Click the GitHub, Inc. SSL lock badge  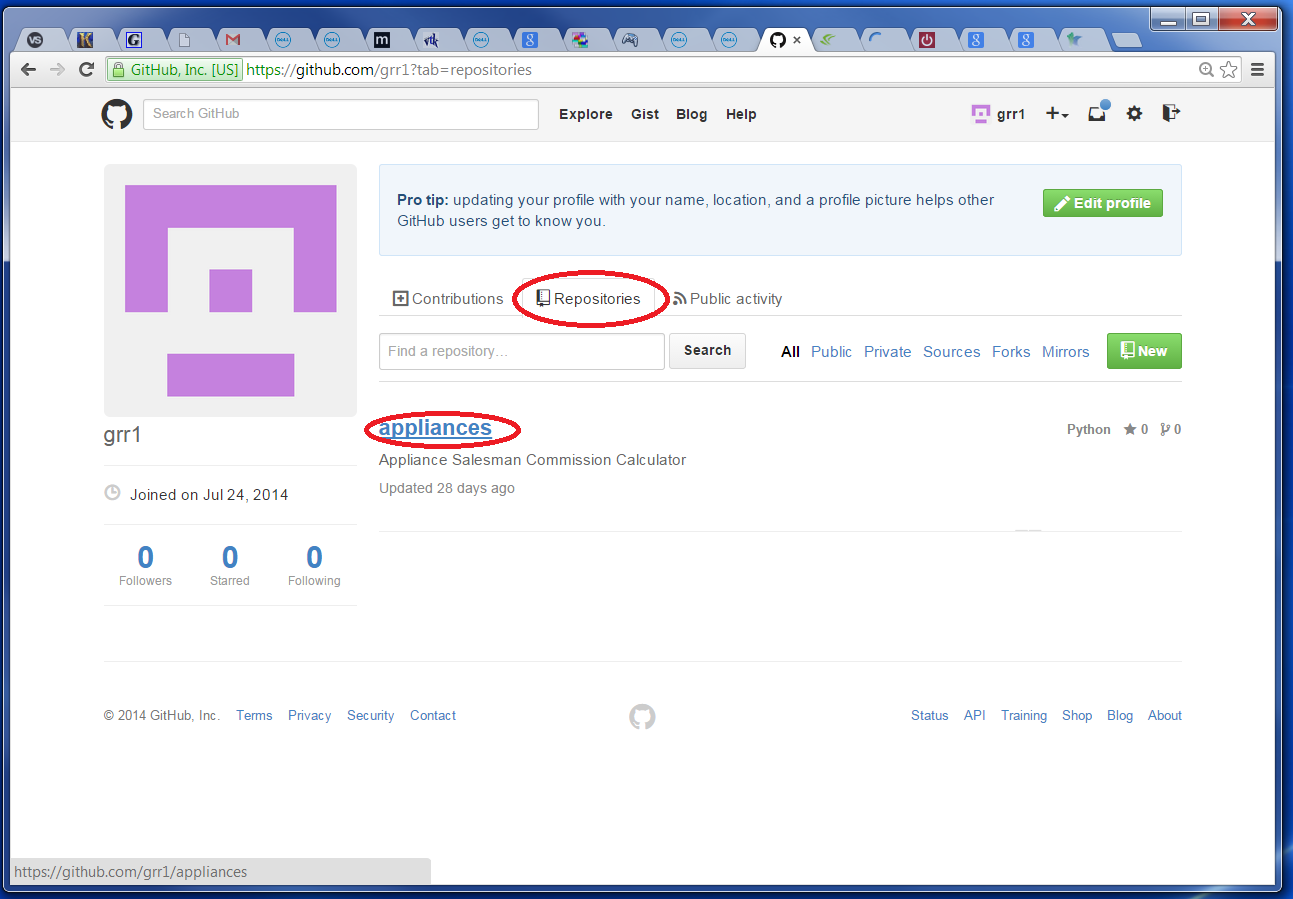tap(175, 70)
